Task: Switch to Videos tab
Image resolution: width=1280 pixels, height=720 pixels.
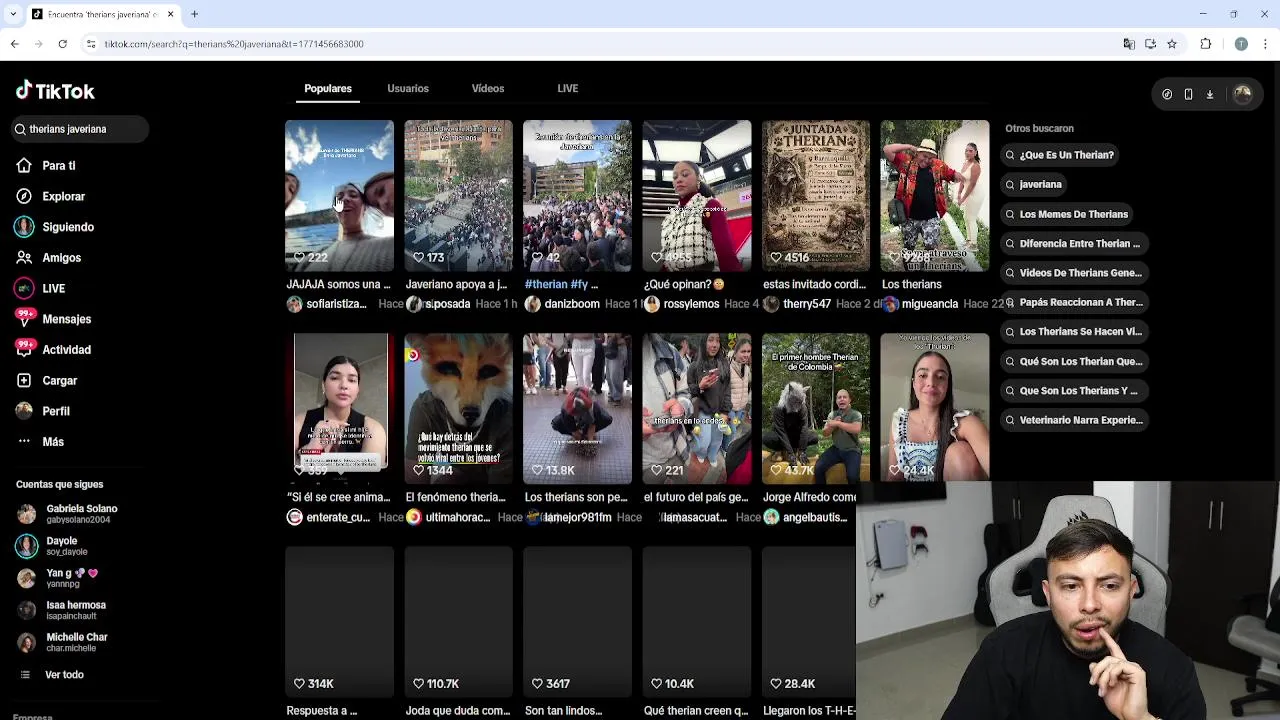Action: pos(488,88)
